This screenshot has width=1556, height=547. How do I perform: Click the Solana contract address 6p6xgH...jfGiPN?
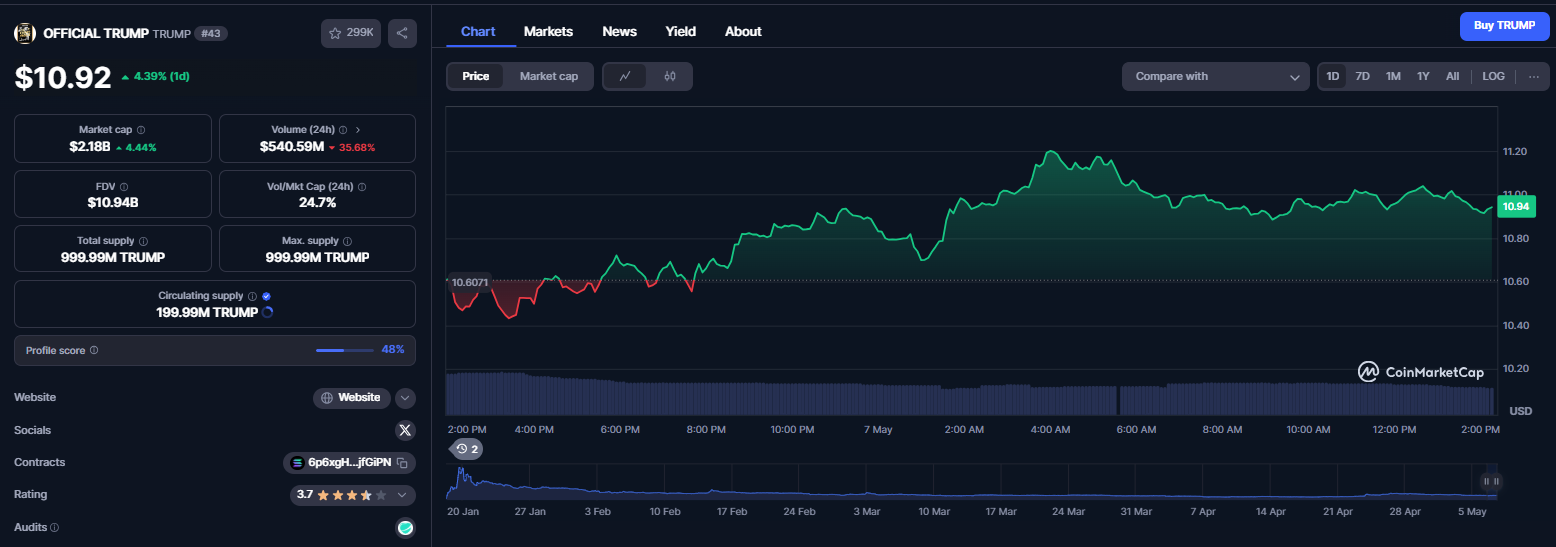[350, 462]
